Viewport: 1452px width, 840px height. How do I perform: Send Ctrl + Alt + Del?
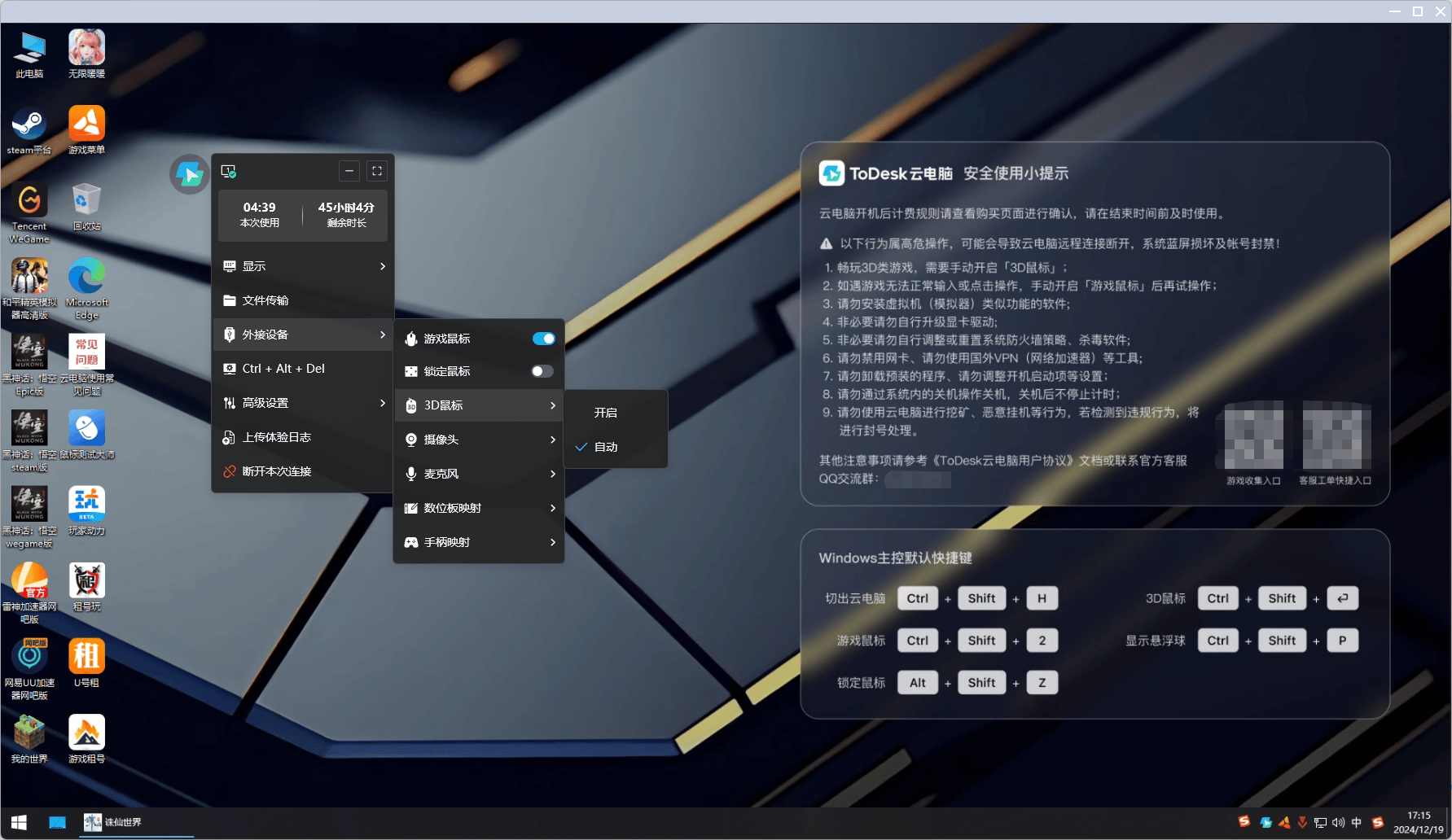pyautogui.click(x=303, y=369)
